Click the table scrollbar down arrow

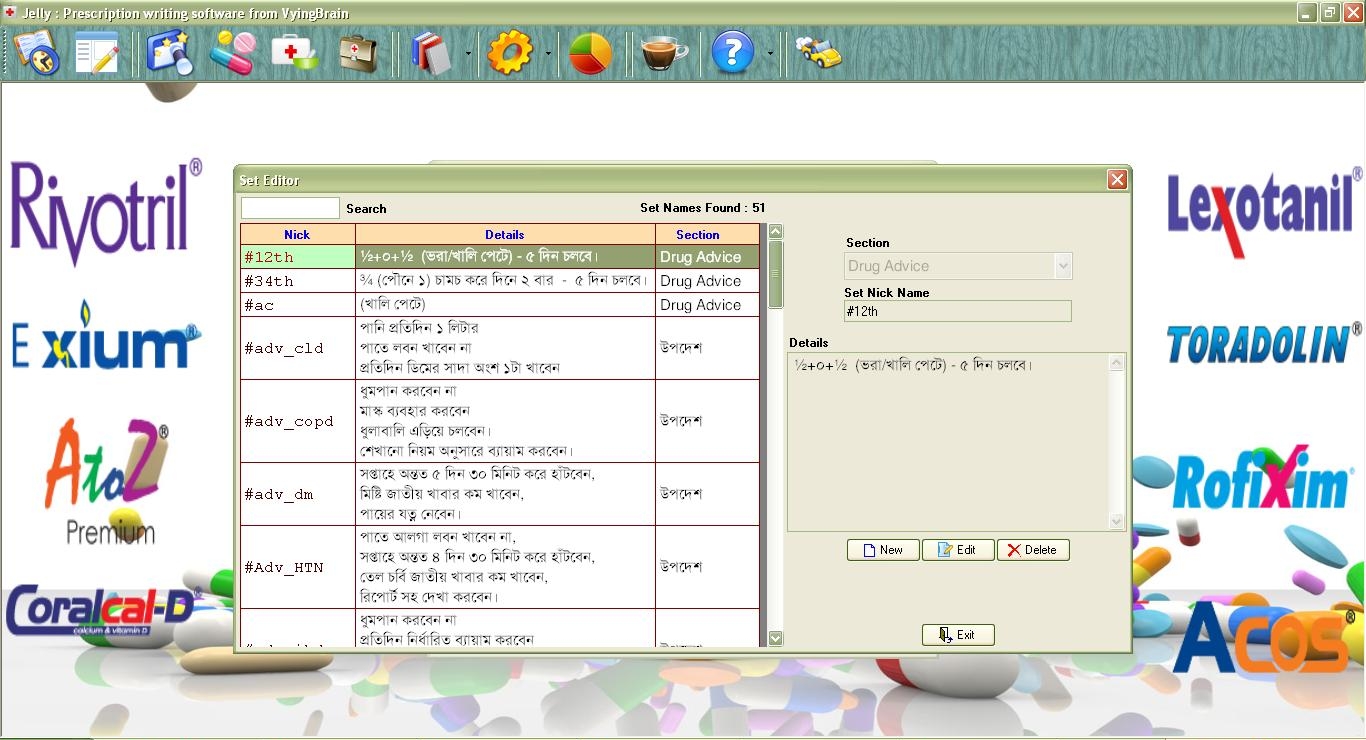775,638
